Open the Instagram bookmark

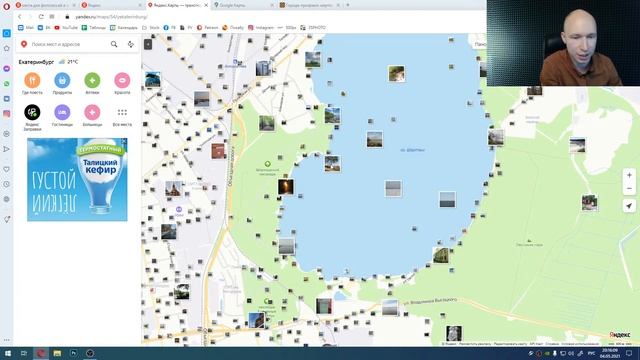[x=261, y=28]
